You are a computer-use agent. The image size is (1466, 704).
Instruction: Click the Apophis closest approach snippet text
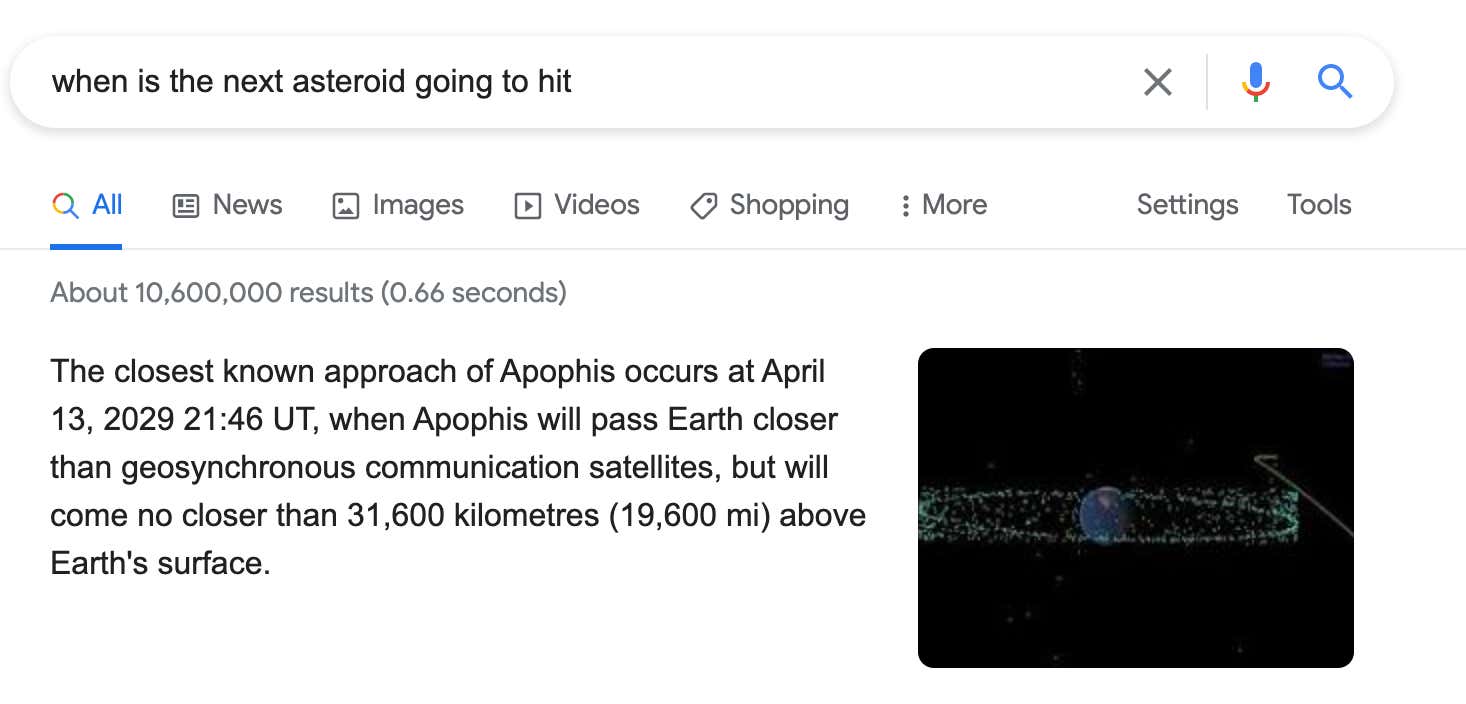pos(458,467)
